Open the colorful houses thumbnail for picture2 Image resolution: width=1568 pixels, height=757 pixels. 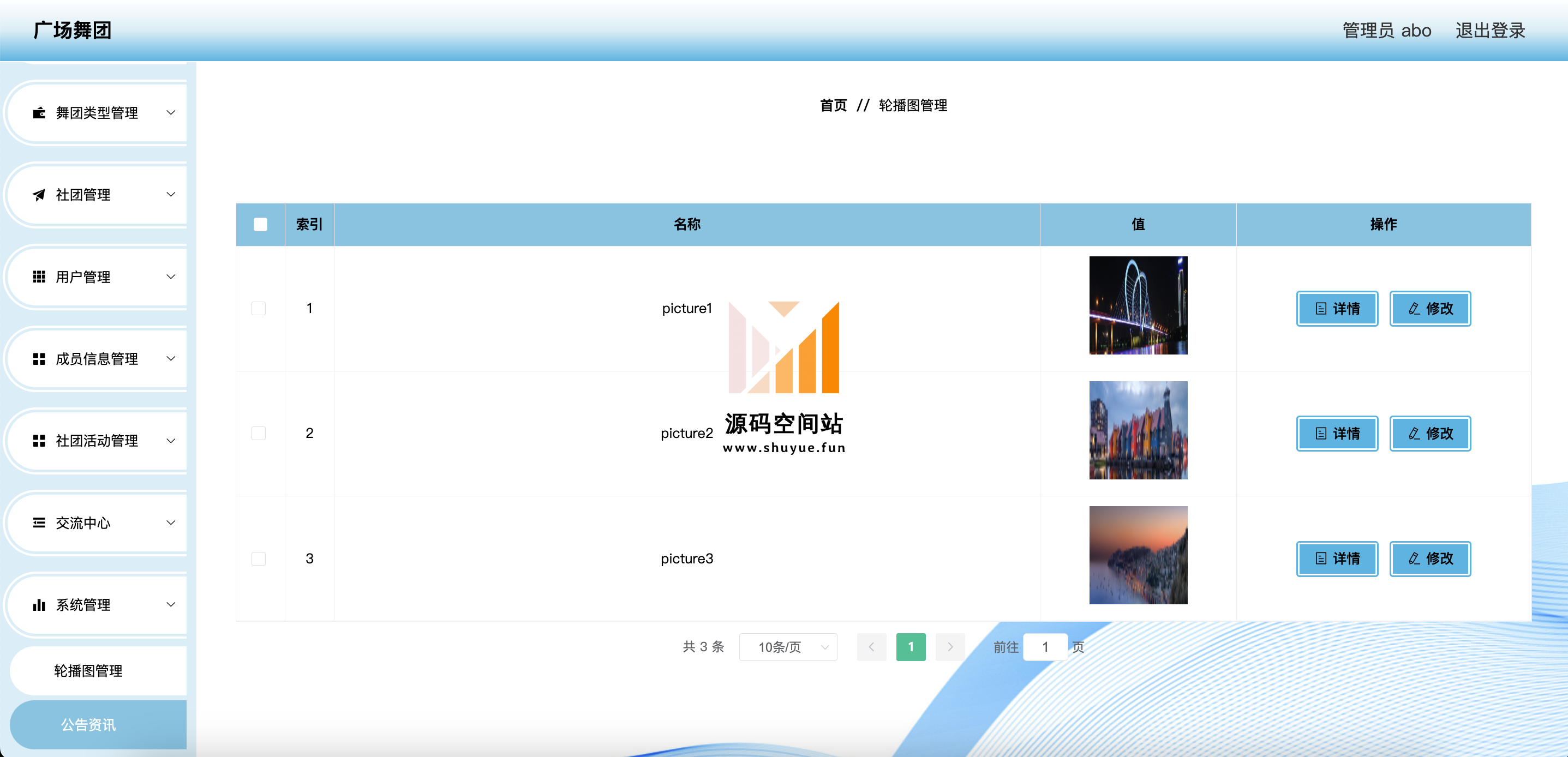[1138, 430]
